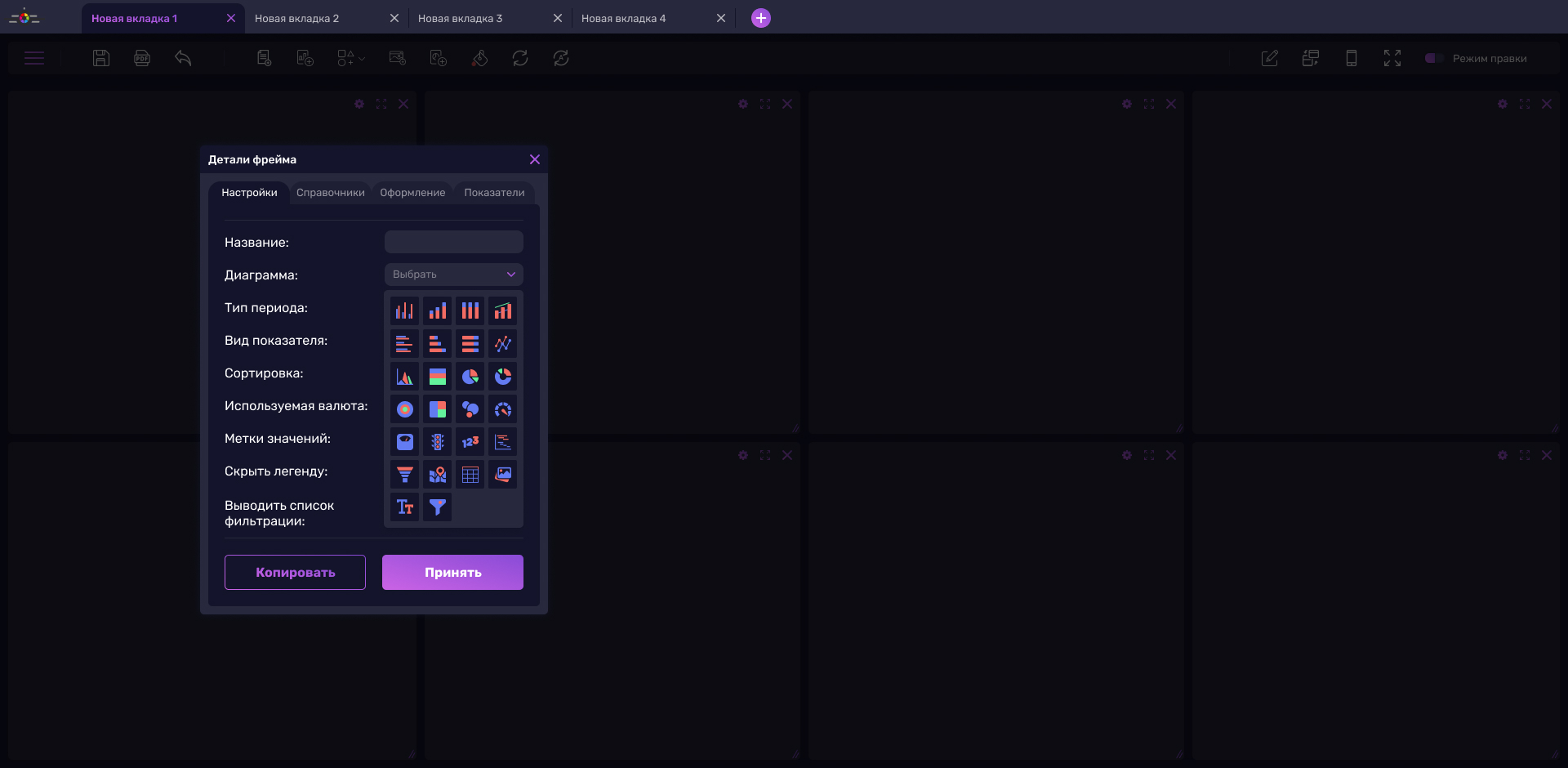Export the dashboard with the PDF icon
The width and height of the screenshot is (1568, 768).
[142, 58]
